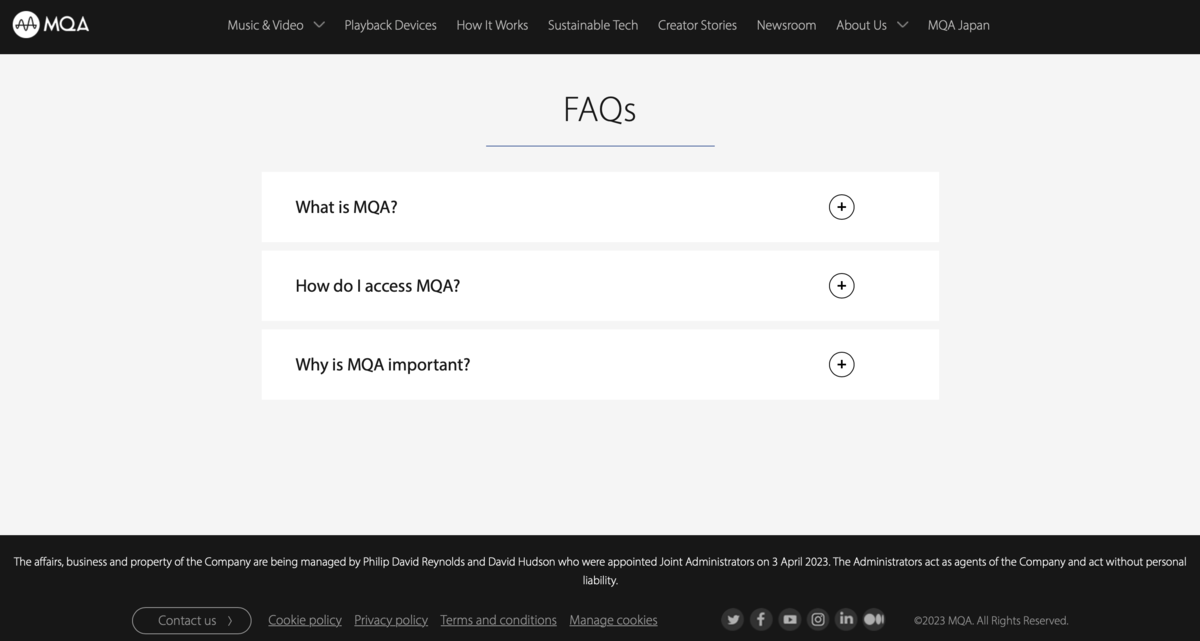Open the Sustainable Tech page
Image resolution: width=1200 pixels, height=641 pixels.
coord(593,25)
